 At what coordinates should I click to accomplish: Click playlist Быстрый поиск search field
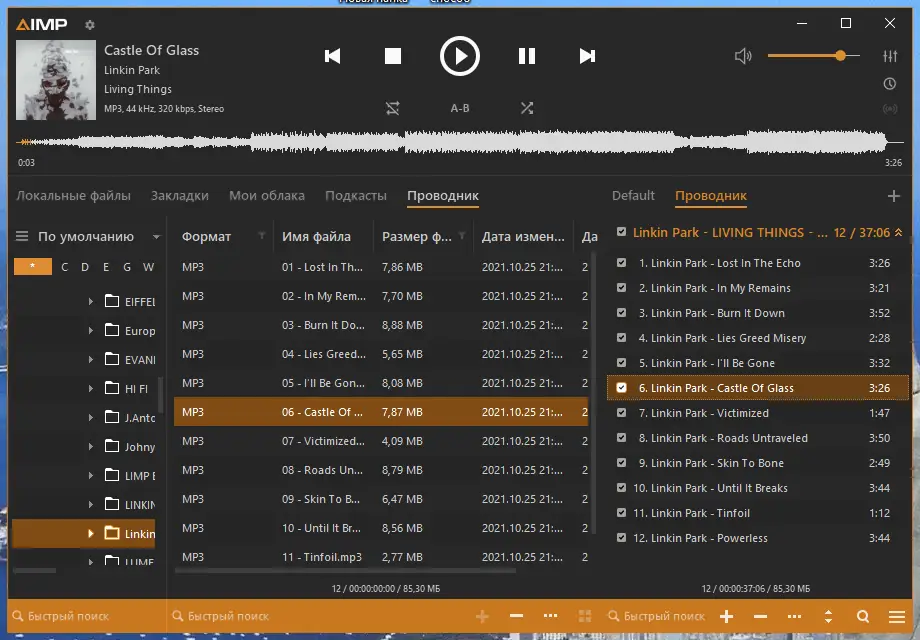(657, 616)
